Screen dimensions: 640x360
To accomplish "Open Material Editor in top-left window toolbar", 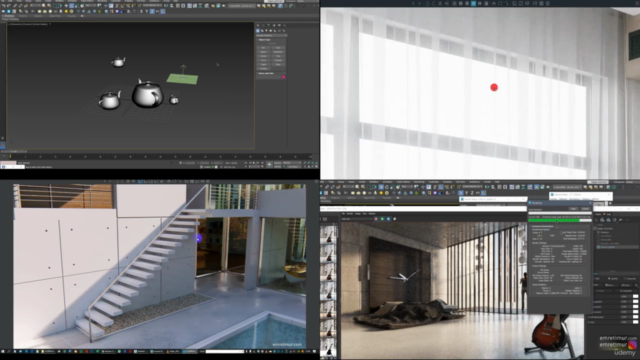I will [207, 6].
